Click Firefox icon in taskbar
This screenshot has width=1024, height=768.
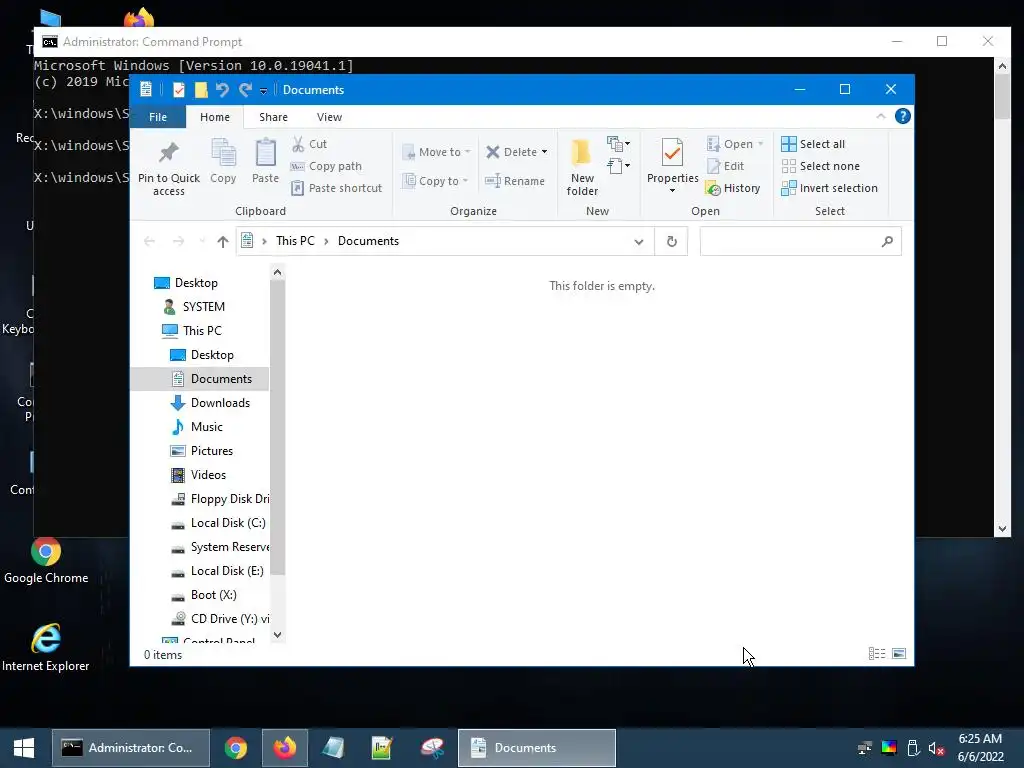pyautogui.click(x=284, y=748)
